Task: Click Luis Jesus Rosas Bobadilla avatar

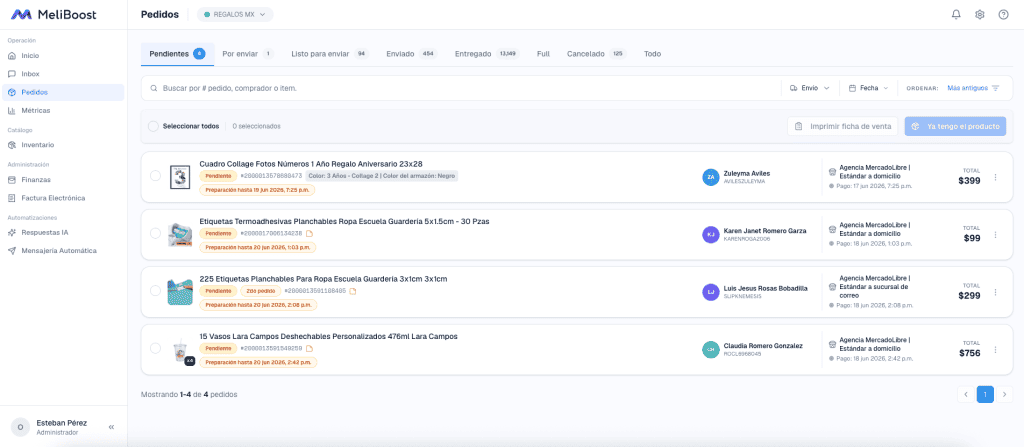Action: 711,292
